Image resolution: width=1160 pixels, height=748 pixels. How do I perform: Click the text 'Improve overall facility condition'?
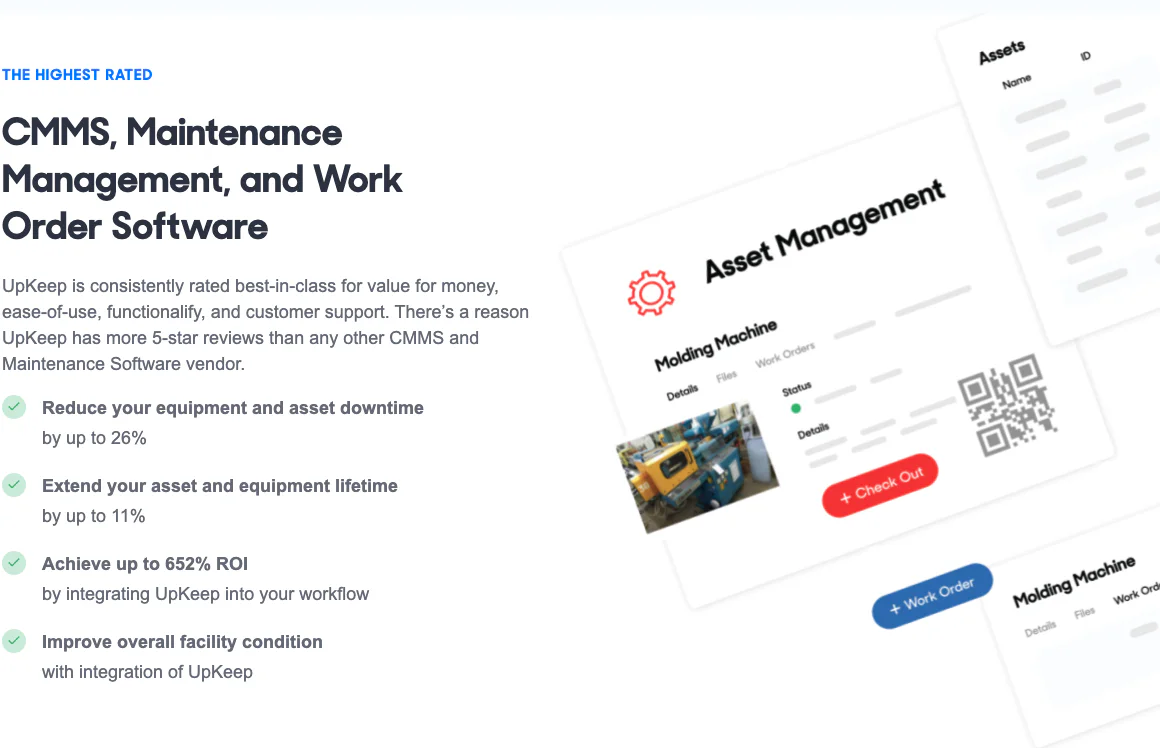pos(182,641)
